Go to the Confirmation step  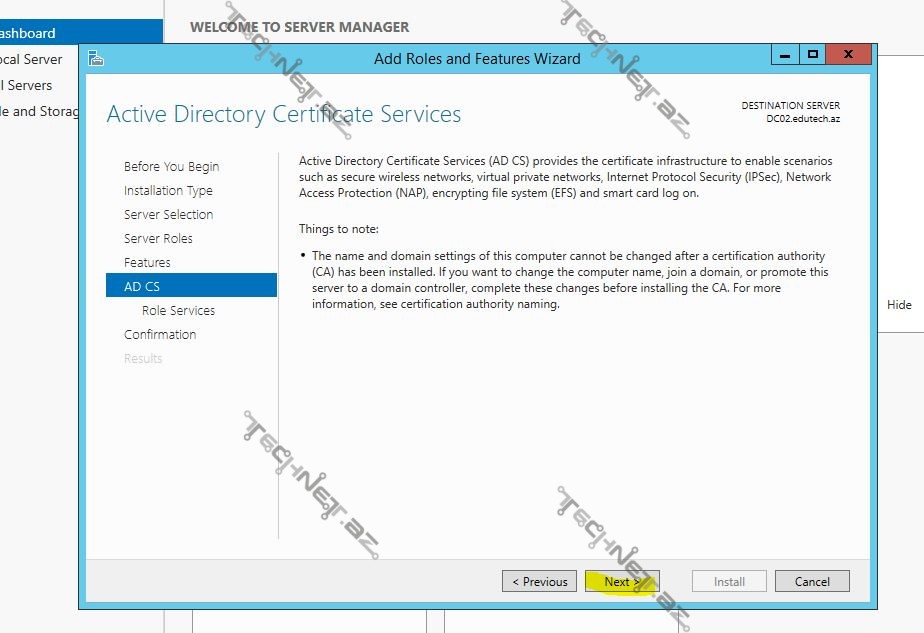click(x=160, y=335)
